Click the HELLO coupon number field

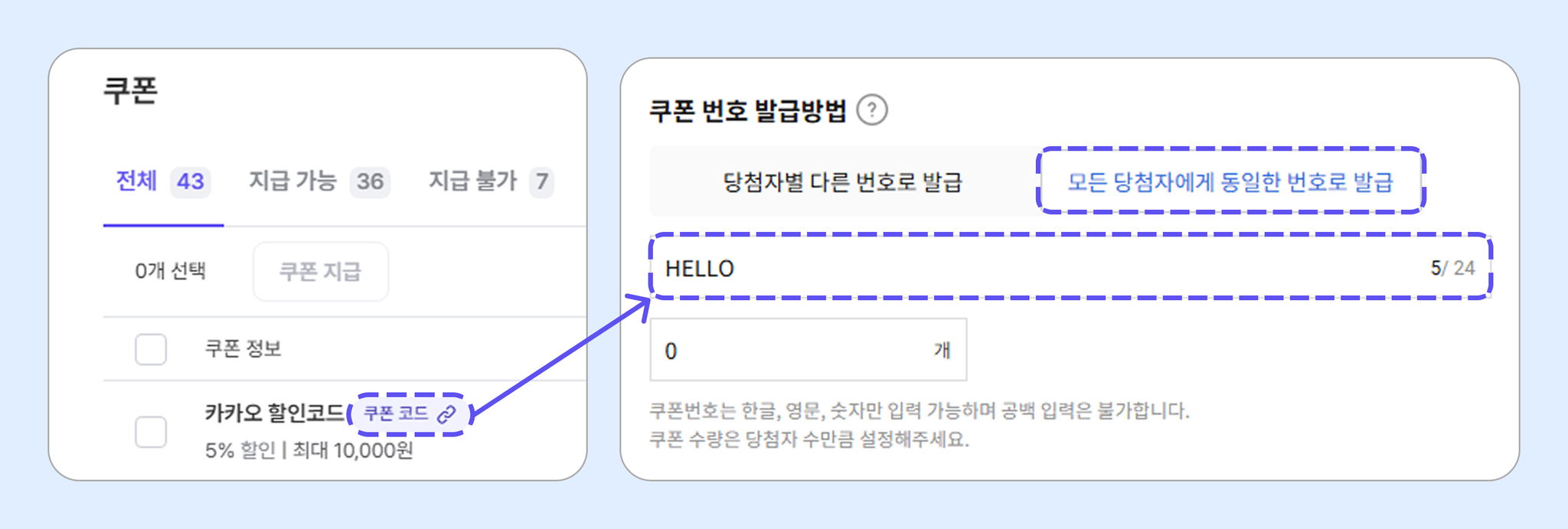click(1070, 267)
